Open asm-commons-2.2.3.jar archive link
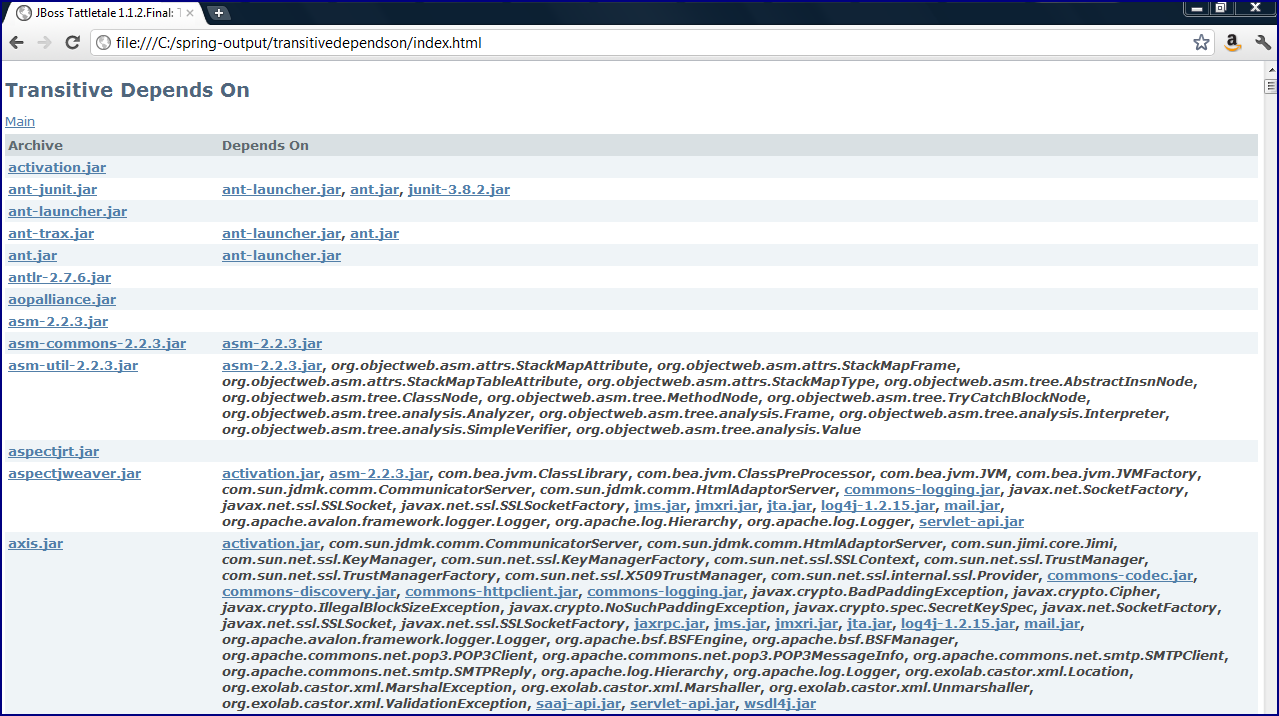Image resolution: width=1279 pixels, height=716 pixels. (x=97, y=343)
